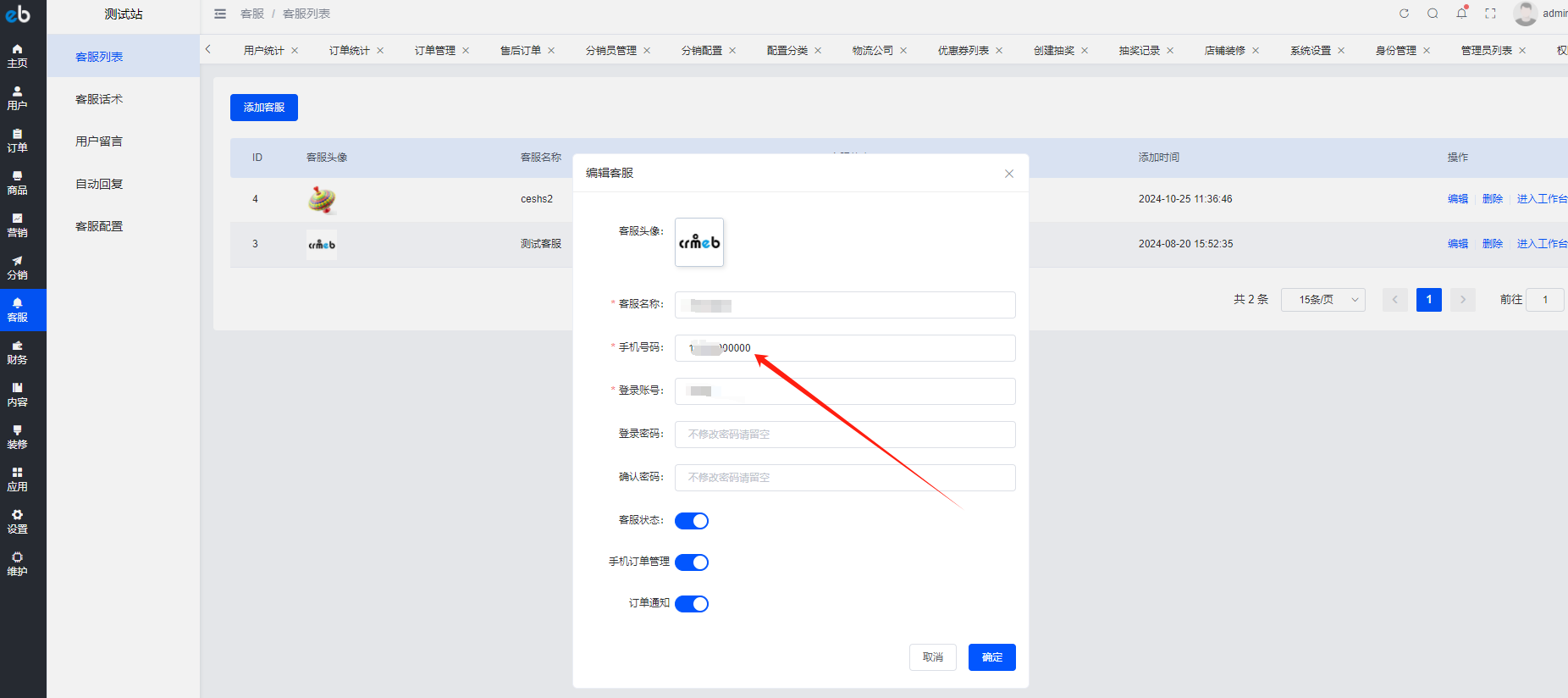Go to 订单 in left sidebar
The width and height of the screenshot is (1568, 698).
[17, 141]
